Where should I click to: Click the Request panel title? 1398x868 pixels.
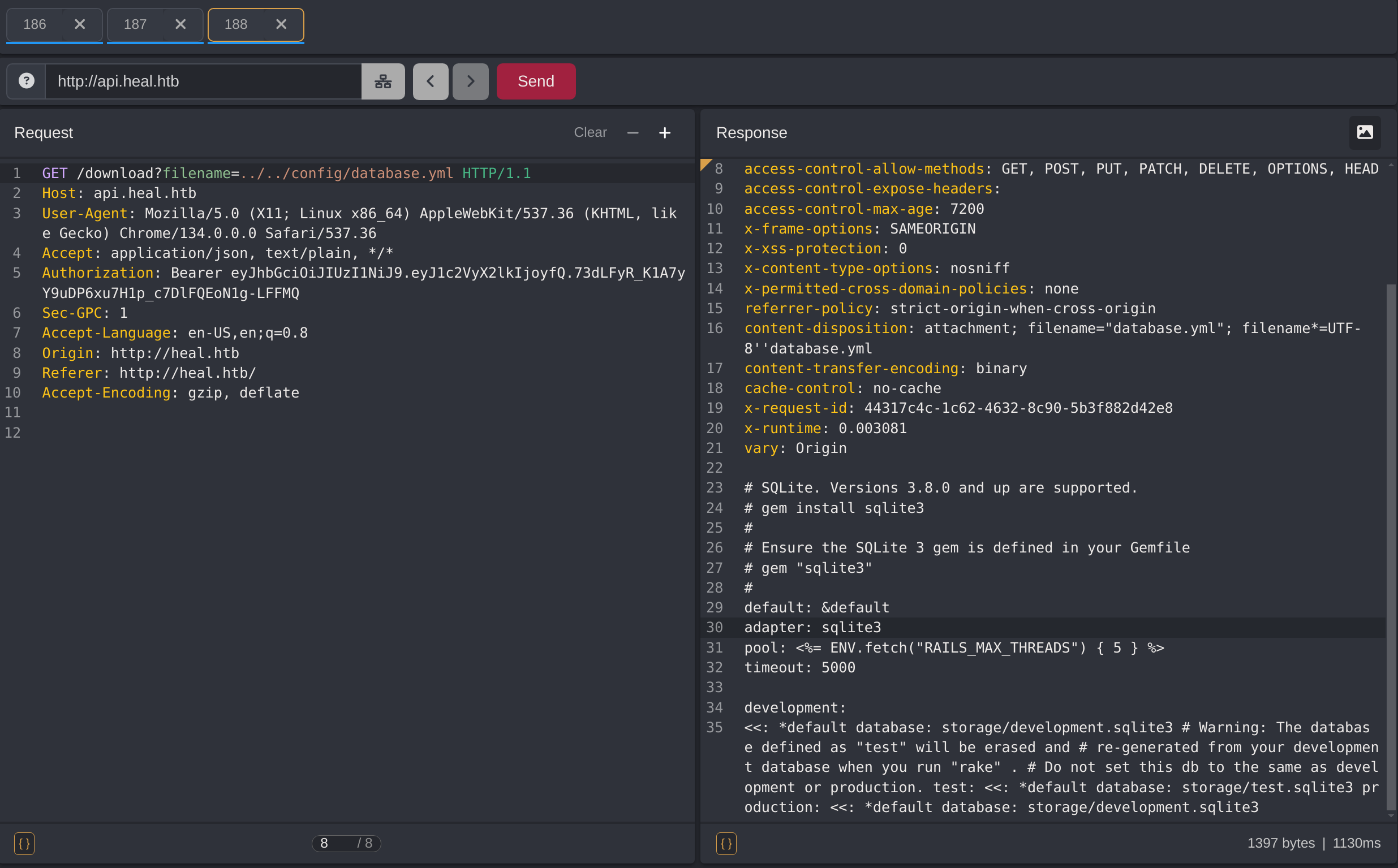[x=44, y=133]
